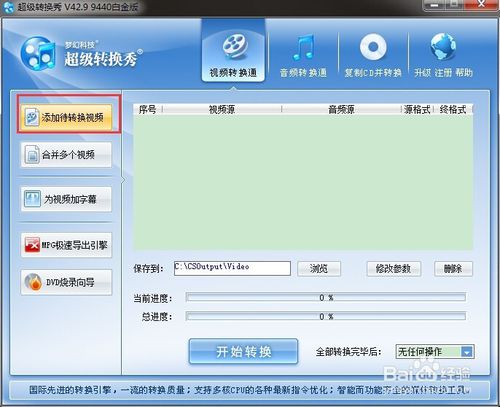Click the 总进度 progress bar

[326, 316]
